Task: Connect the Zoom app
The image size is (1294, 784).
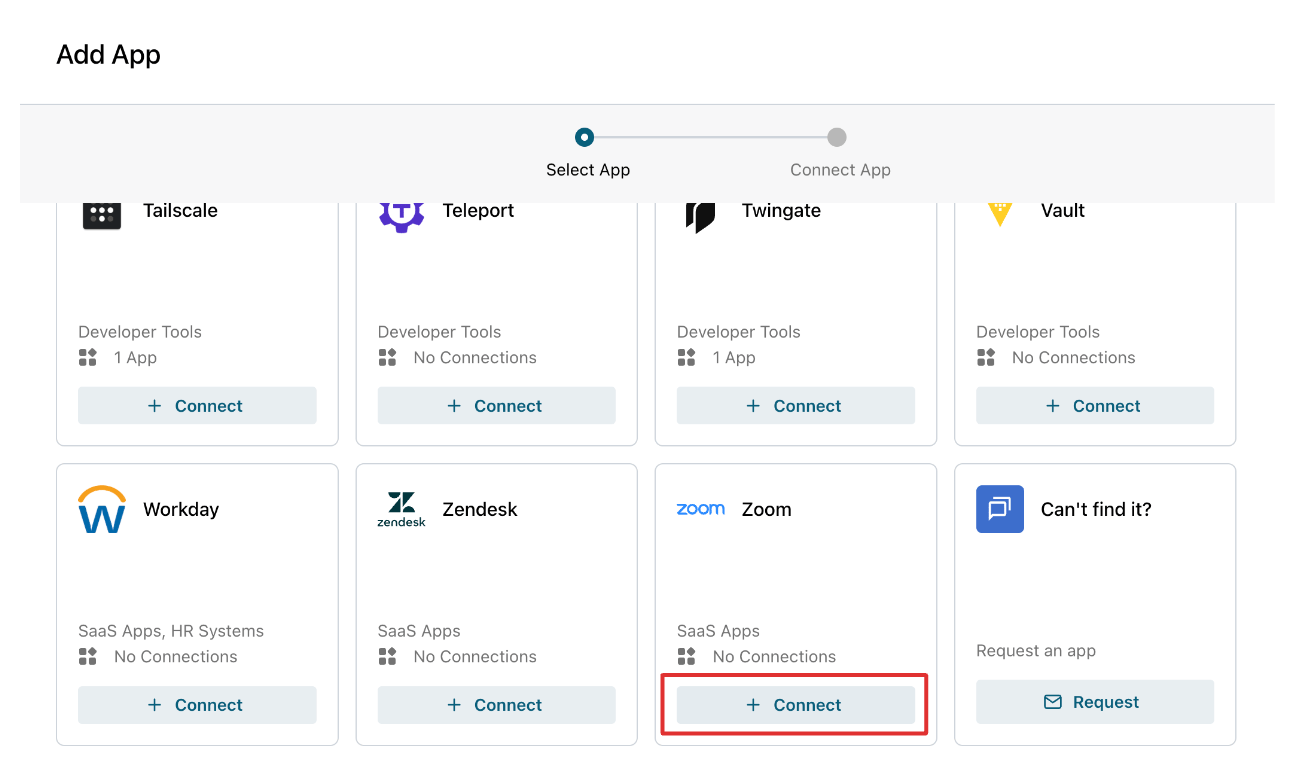Action: tap(796, 705)
